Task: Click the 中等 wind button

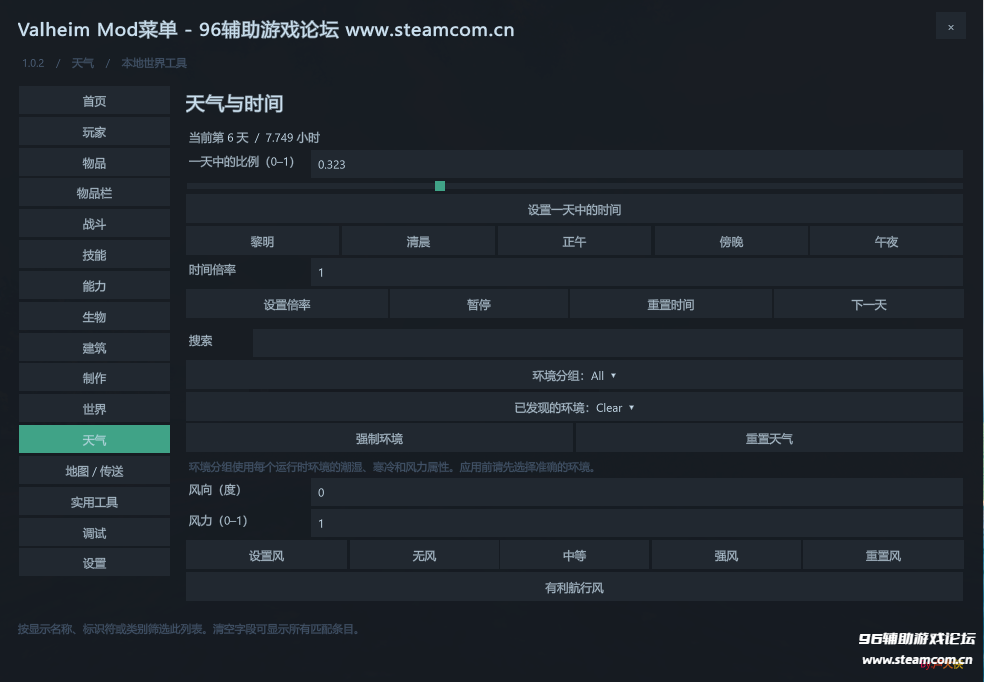Action: coord(574,555)
